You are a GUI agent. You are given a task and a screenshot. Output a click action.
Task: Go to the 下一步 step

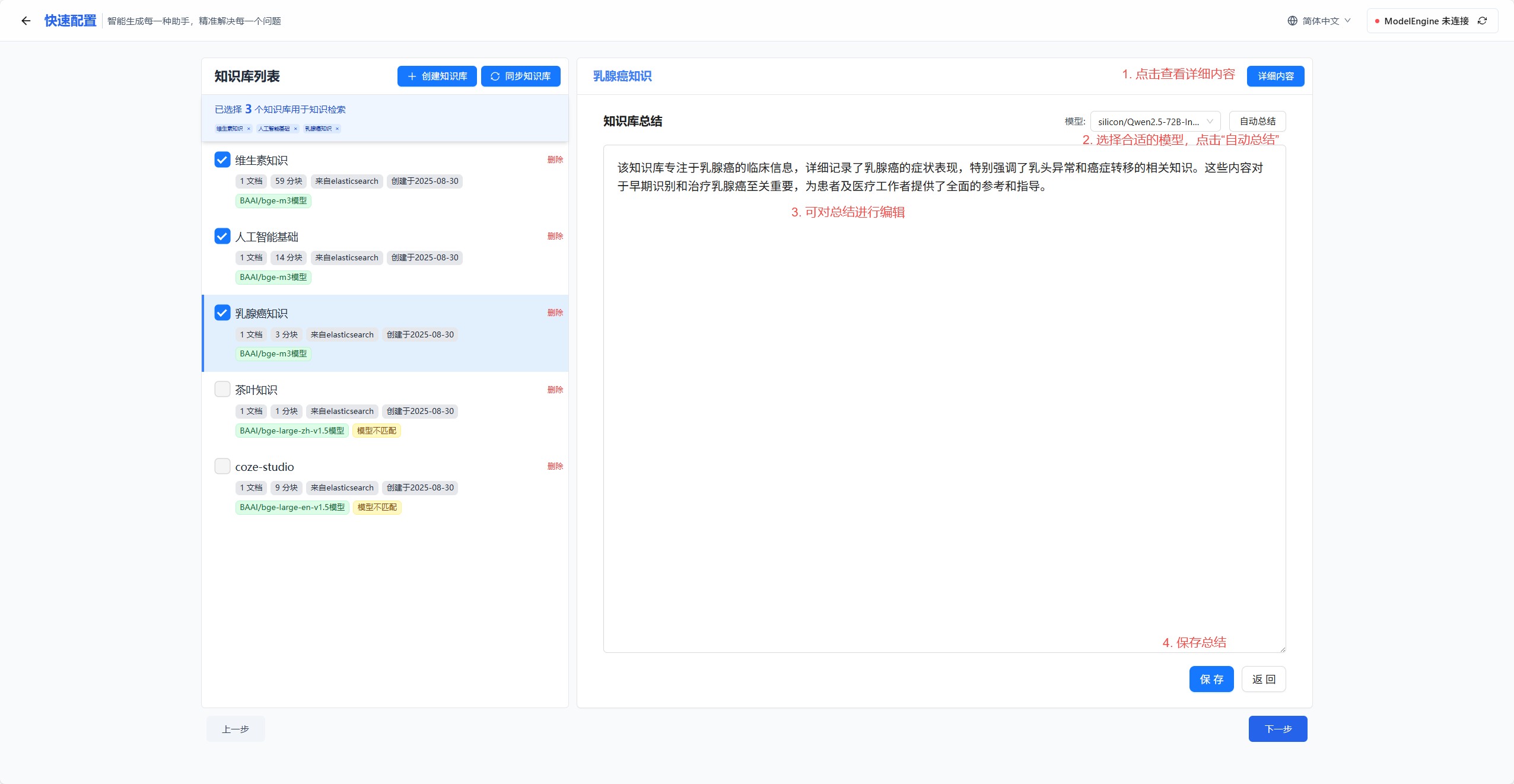click(1277, 729)
